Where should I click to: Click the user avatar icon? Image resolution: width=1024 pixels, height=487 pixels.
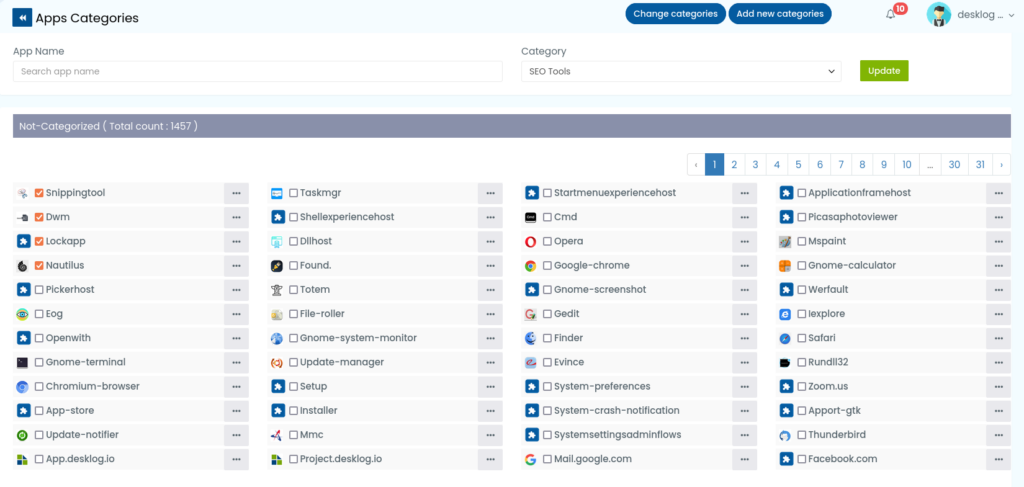(938, 14)
